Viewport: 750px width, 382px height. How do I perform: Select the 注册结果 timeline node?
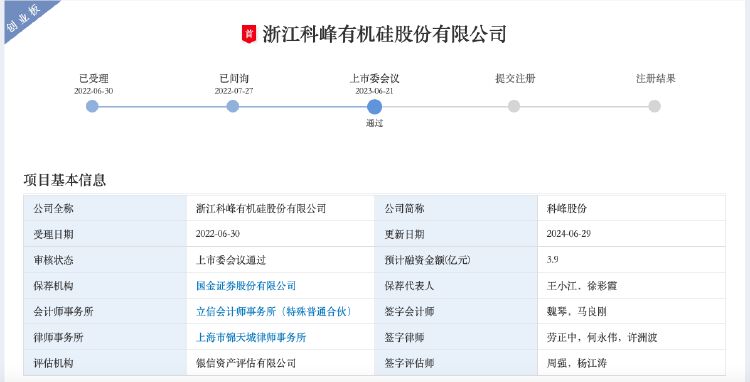coord(654,106)
